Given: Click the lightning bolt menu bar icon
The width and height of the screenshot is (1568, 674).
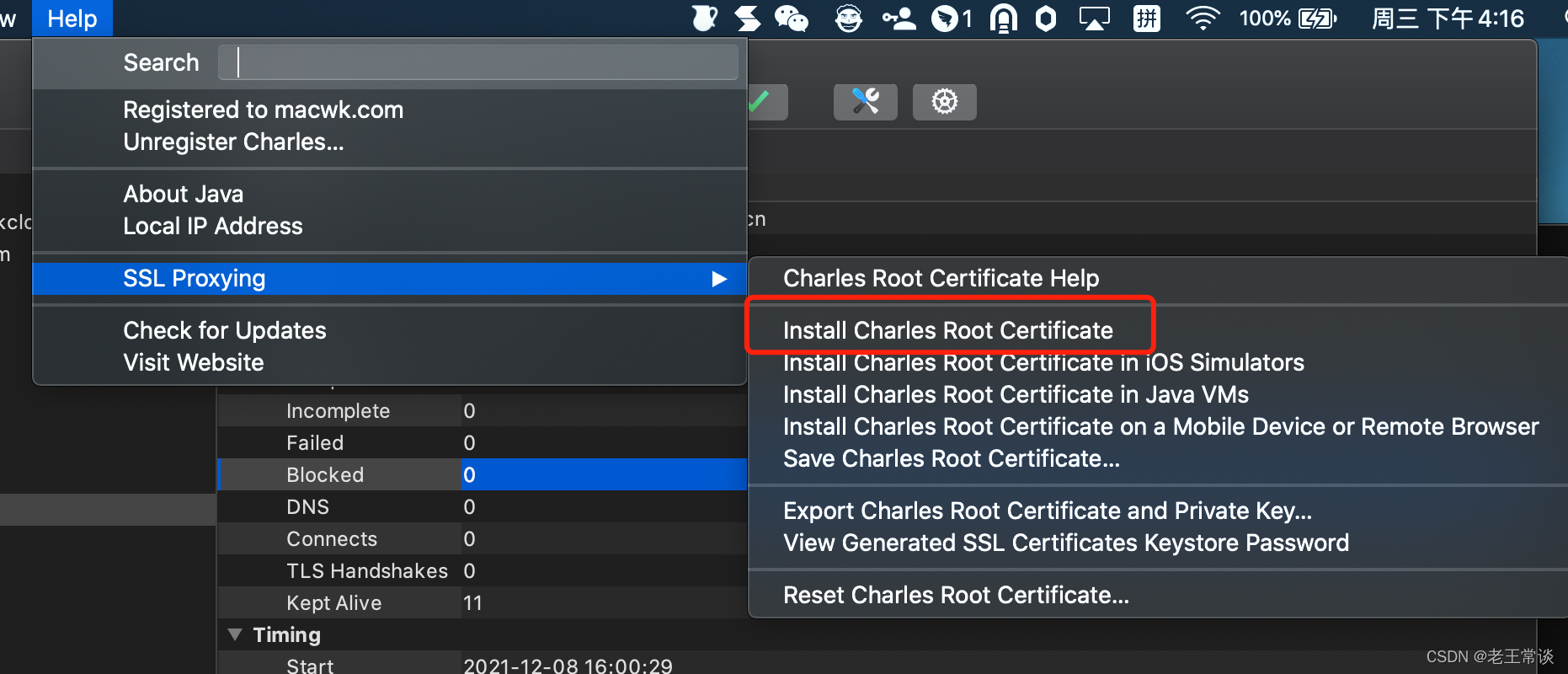Looking at the screenshot, I should [747, 19].
